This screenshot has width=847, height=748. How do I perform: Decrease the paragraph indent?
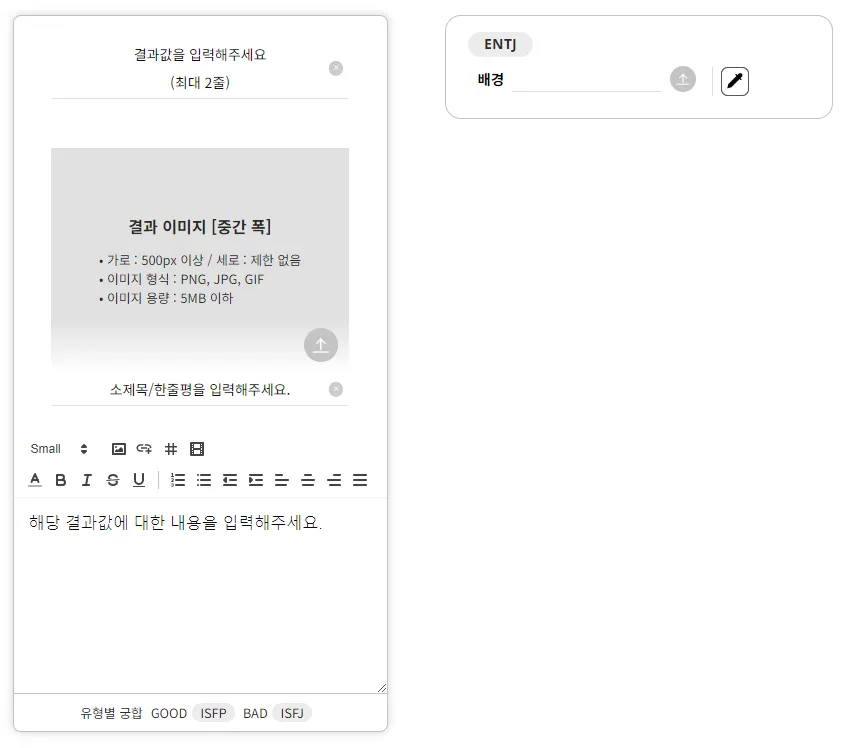(230, 480)
